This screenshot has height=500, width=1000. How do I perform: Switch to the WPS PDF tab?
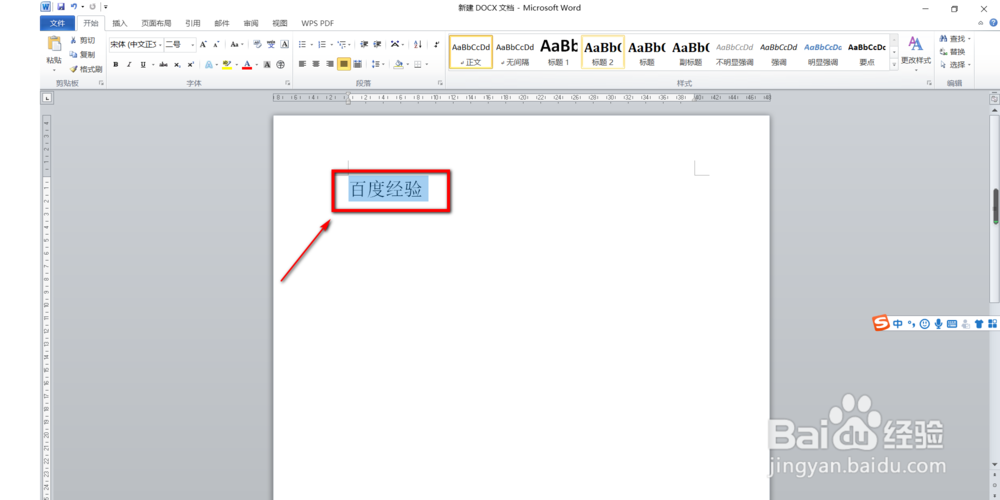[x=318, y=24]
